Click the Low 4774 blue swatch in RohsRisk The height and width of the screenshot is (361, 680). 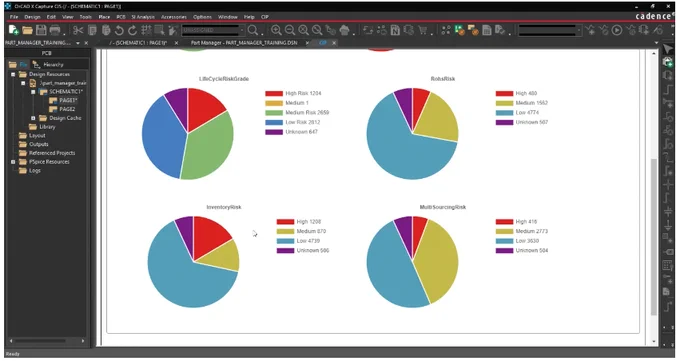(x=504, y=112)
